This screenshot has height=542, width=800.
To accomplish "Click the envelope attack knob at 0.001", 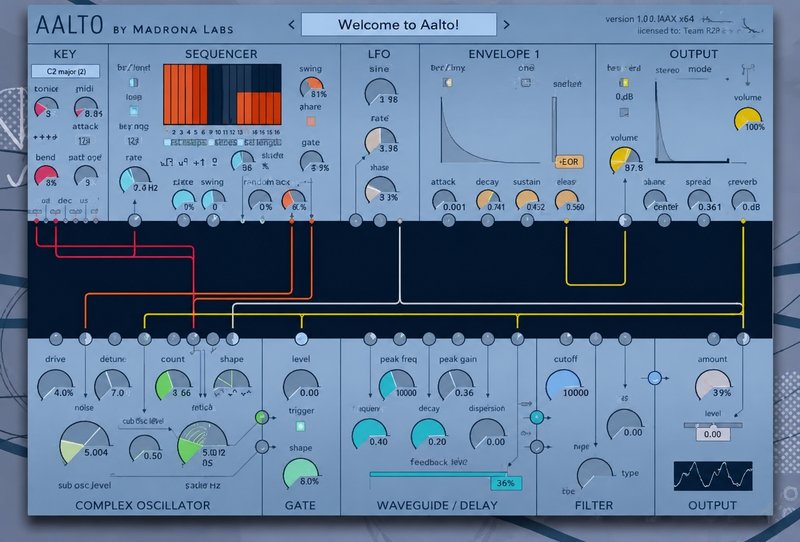I will 444,200.
